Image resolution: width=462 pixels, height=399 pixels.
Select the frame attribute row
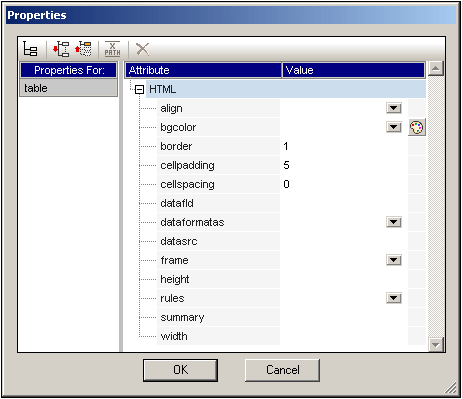[x=218, y=260]
